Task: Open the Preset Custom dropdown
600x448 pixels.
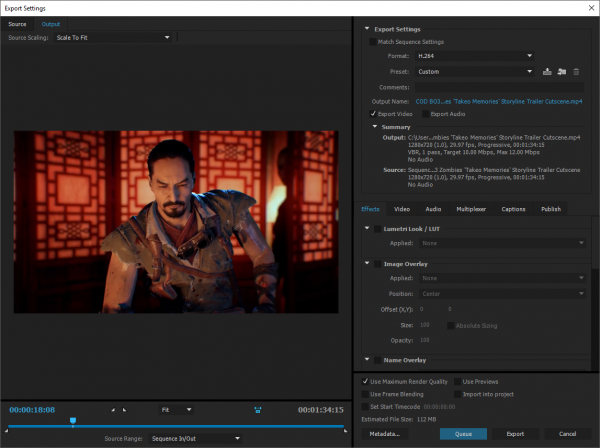Action: point(474,72)
